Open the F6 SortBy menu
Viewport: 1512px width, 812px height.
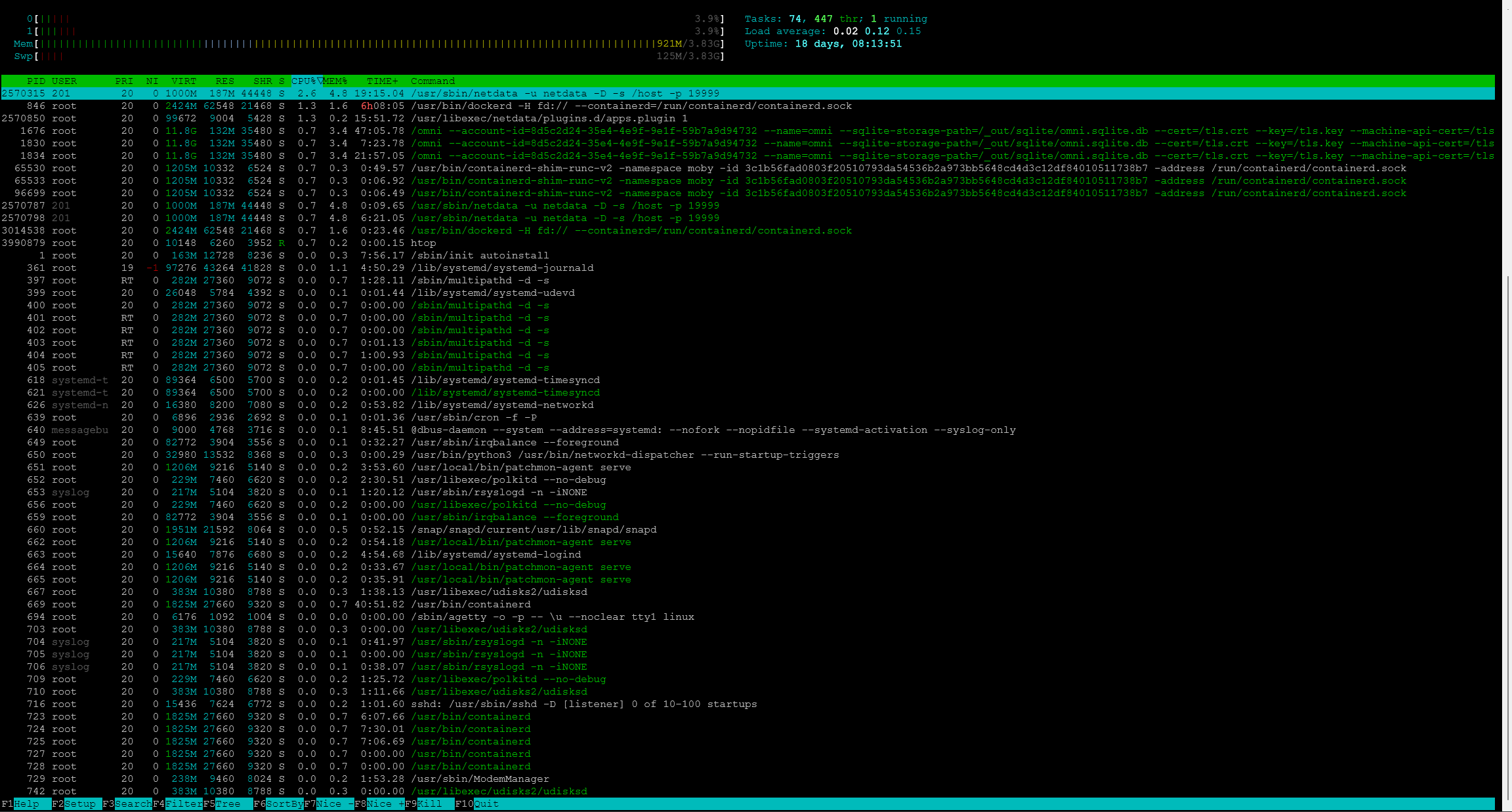[x=284, y=803]
